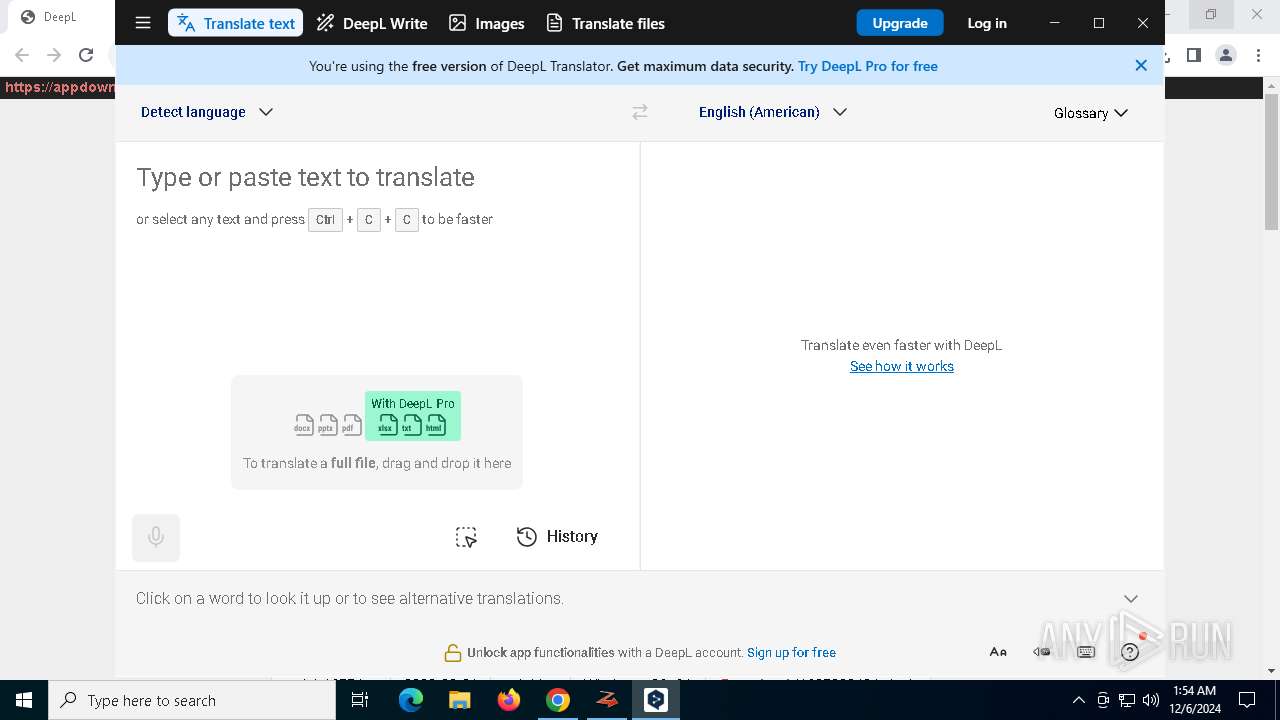Dismiss the free version banner
Screen dimensions: 1280x720
(x=1141, y=65)
